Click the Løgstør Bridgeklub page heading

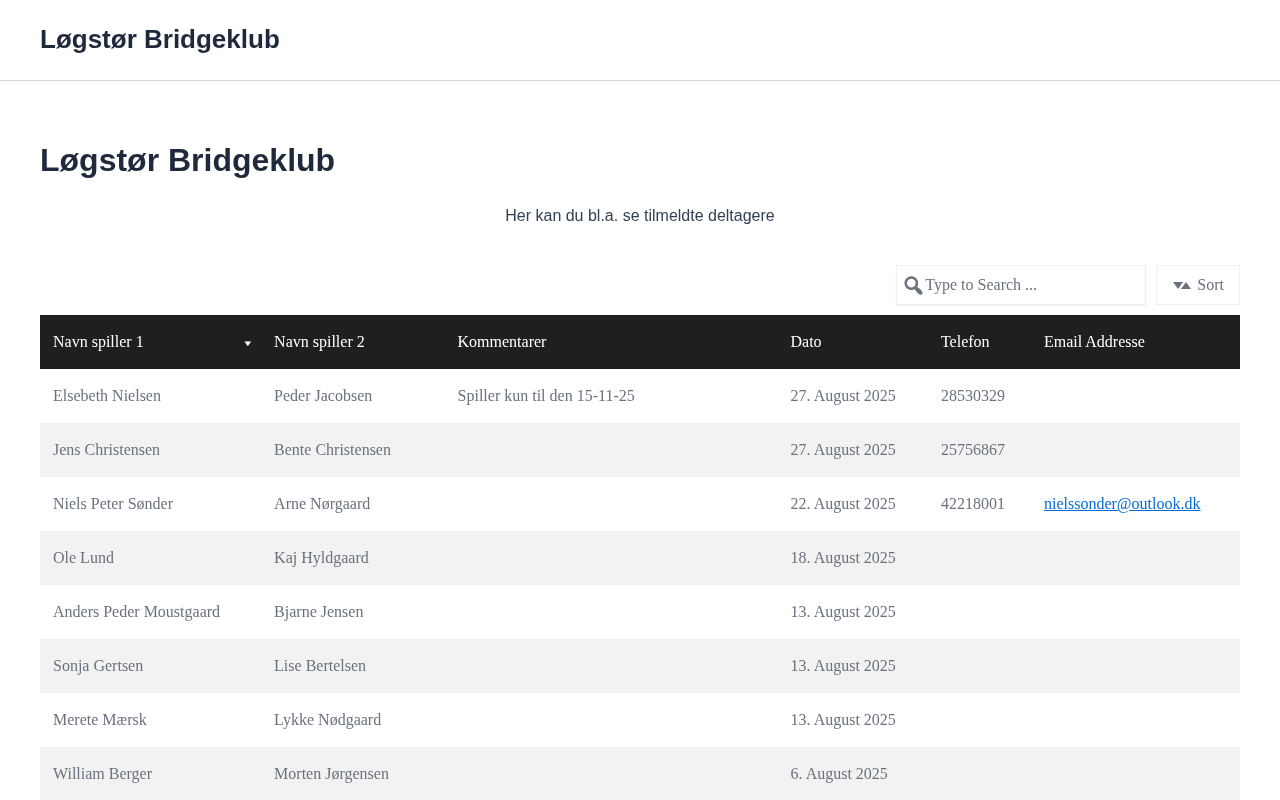[187, 160]
